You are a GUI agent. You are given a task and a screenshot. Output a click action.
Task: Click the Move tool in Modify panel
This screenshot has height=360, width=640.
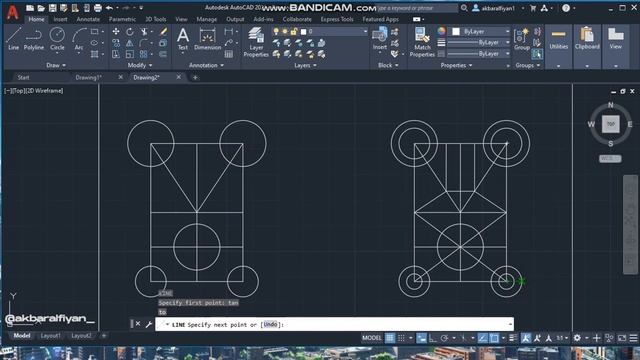(x=116, y=31)
